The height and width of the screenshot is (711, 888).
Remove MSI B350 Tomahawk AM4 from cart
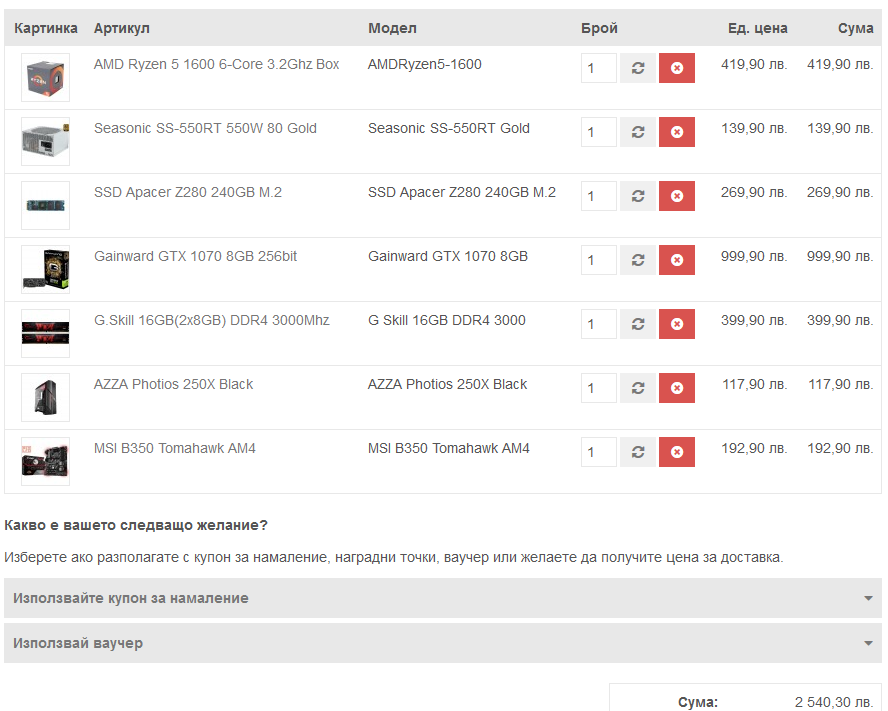tap(677, 452)
